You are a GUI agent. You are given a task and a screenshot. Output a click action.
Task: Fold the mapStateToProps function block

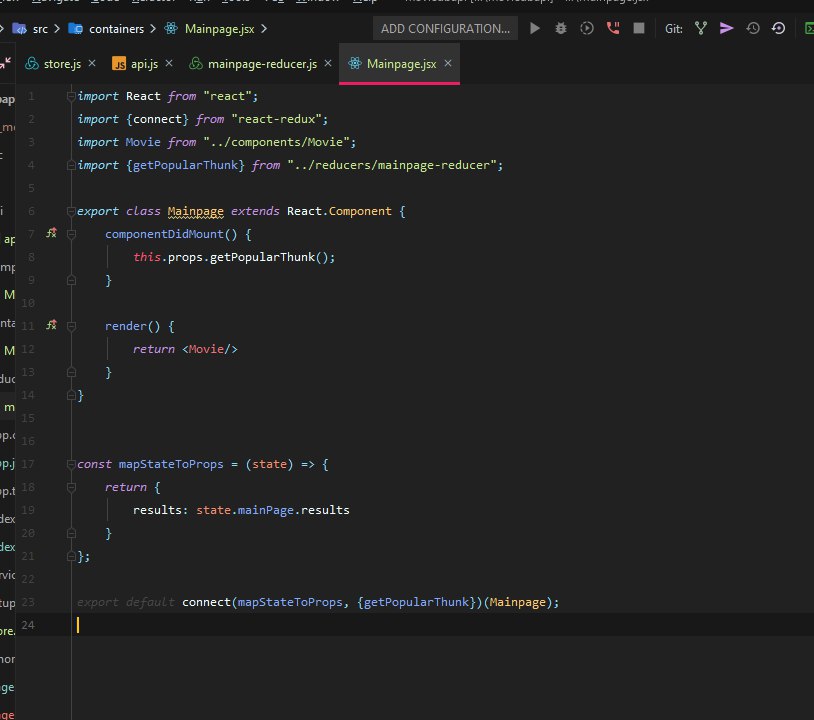[x=72, y=464]
